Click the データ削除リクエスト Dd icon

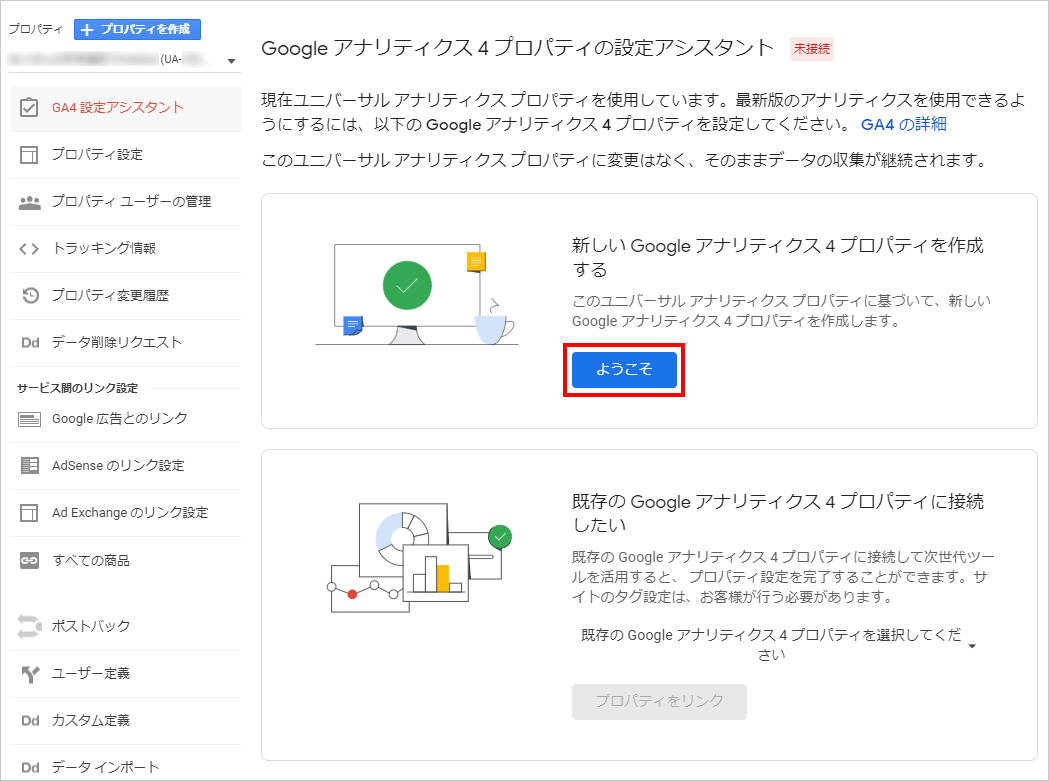tap(30, 343)
